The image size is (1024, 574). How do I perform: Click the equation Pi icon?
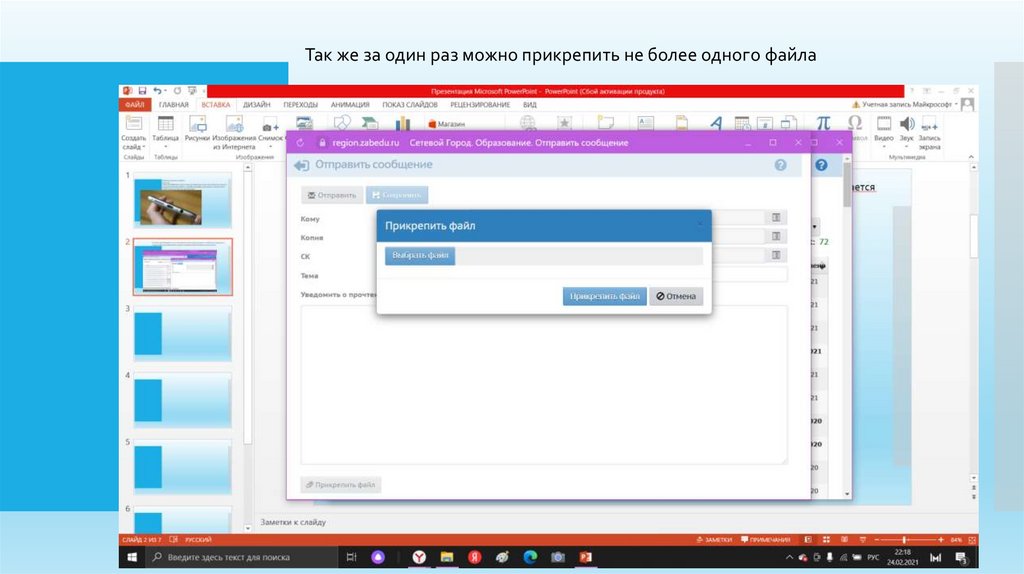[x=823, y=123]
